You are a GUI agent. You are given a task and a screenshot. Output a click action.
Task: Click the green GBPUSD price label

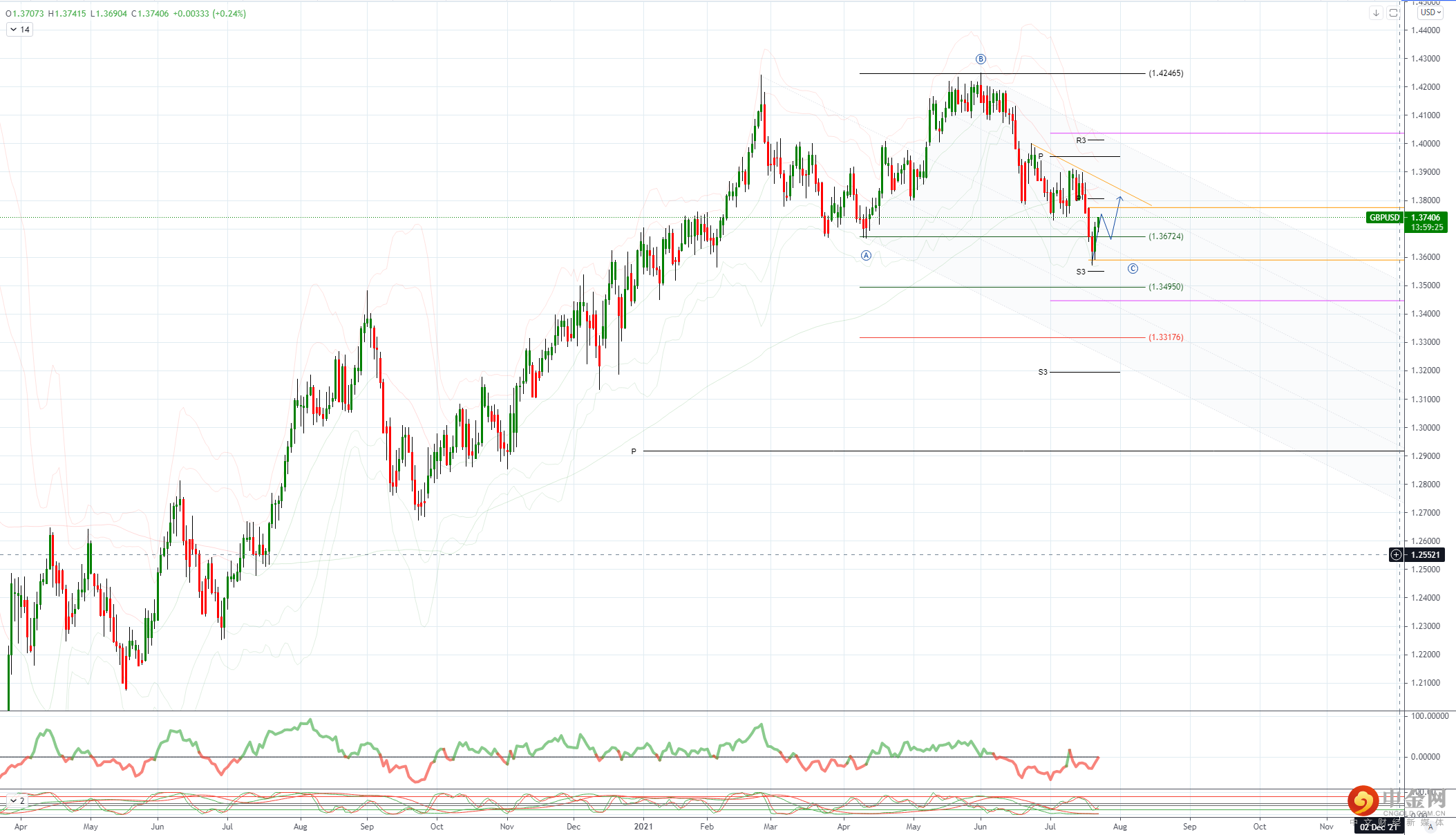[x=1384, y=218]
